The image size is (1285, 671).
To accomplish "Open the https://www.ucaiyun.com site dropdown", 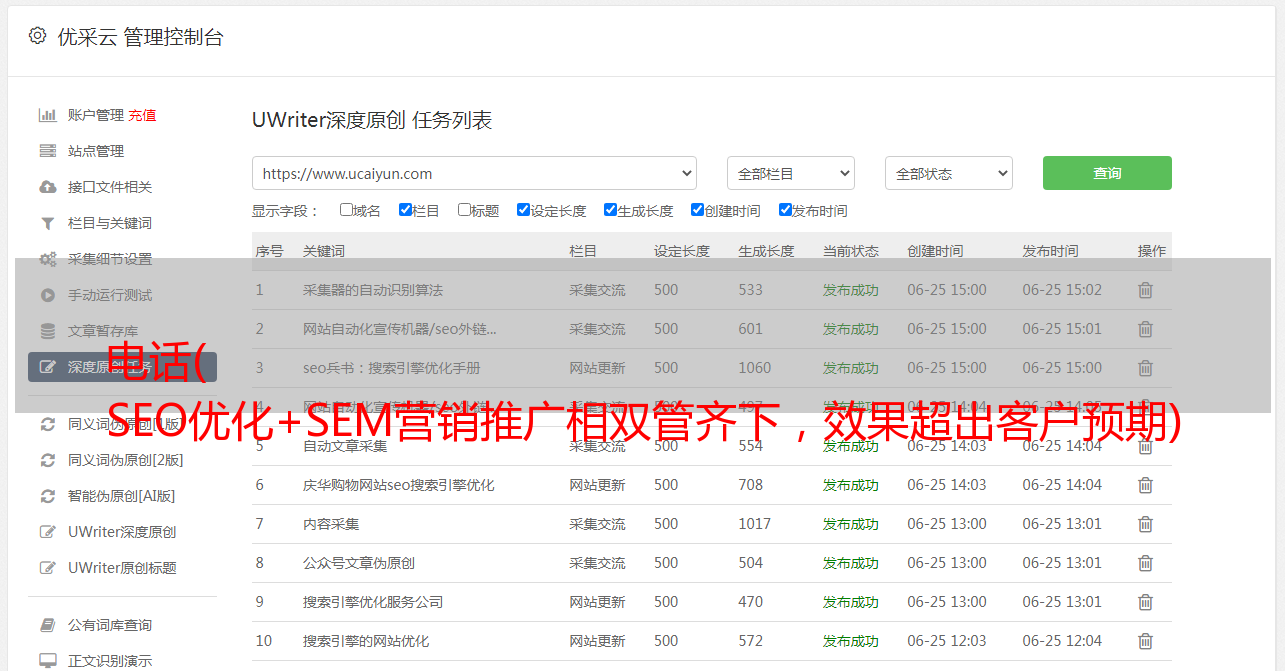I will [474, 173].
